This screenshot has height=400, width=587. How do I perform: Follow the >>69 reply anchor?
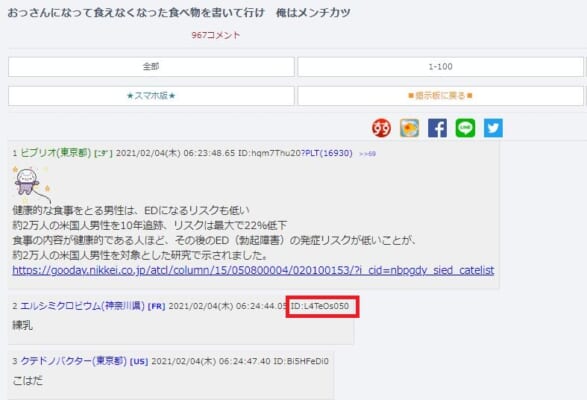point(367,154)
